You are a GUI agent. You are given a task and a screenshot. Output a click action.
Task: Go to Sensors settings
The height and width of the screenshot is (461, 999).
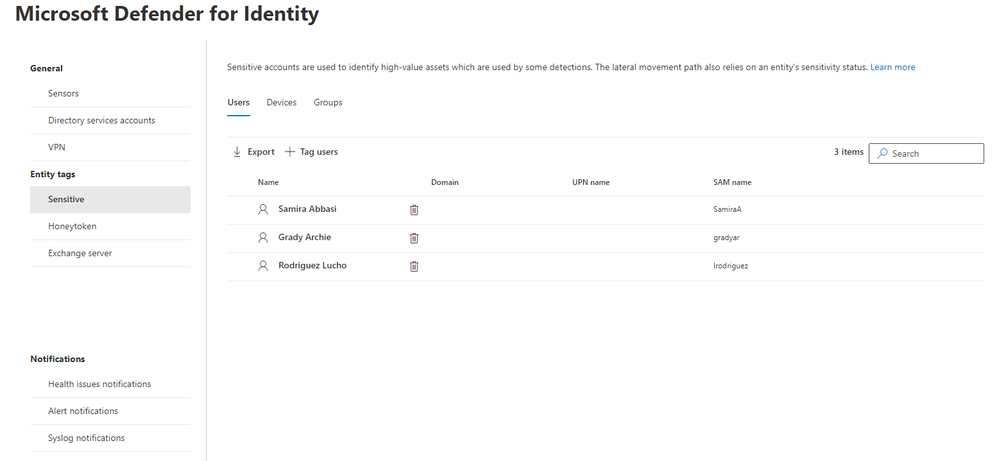pos(63,94)
